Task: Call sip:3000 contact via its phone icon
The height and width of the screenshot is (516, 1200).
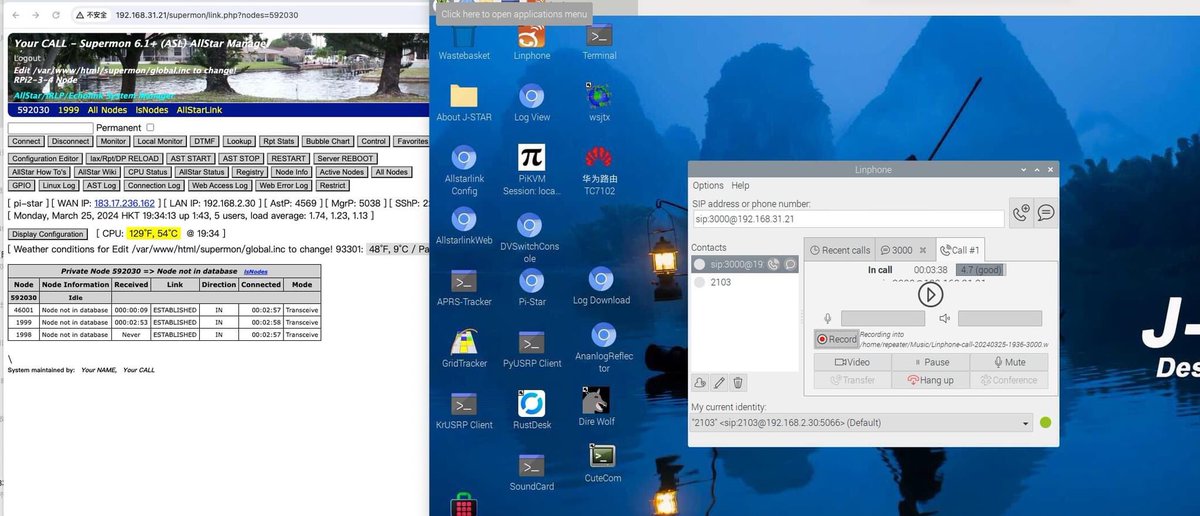Action: [x=773, y=264]
